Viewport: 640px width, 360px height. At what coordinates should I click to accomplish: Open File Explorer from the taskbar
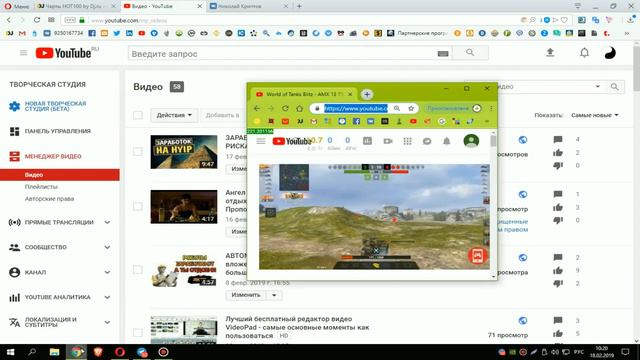pyautogui.click(x=54, y=352)
